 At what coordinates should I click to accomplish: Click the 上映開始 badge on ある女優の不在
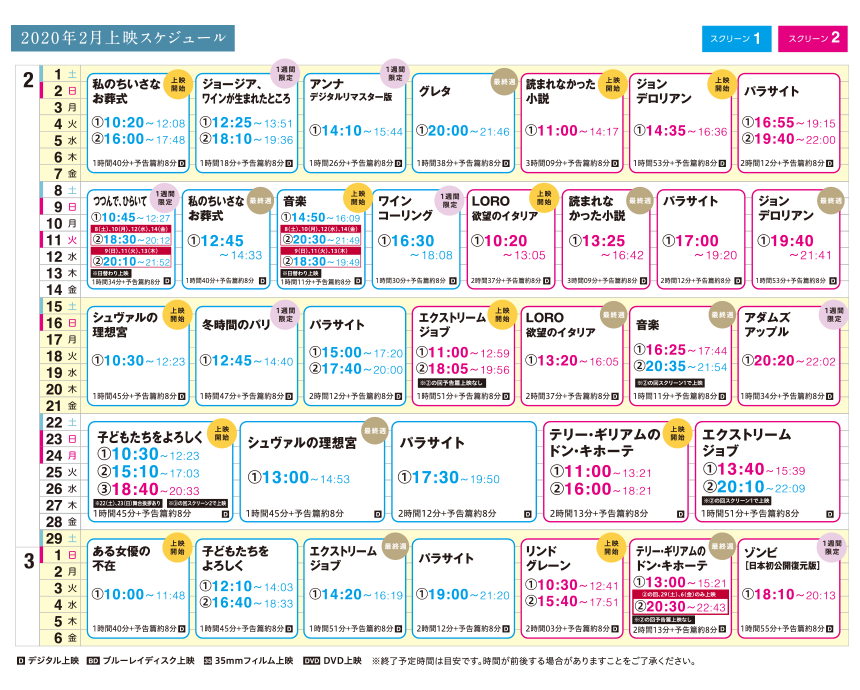coord(177,547)
